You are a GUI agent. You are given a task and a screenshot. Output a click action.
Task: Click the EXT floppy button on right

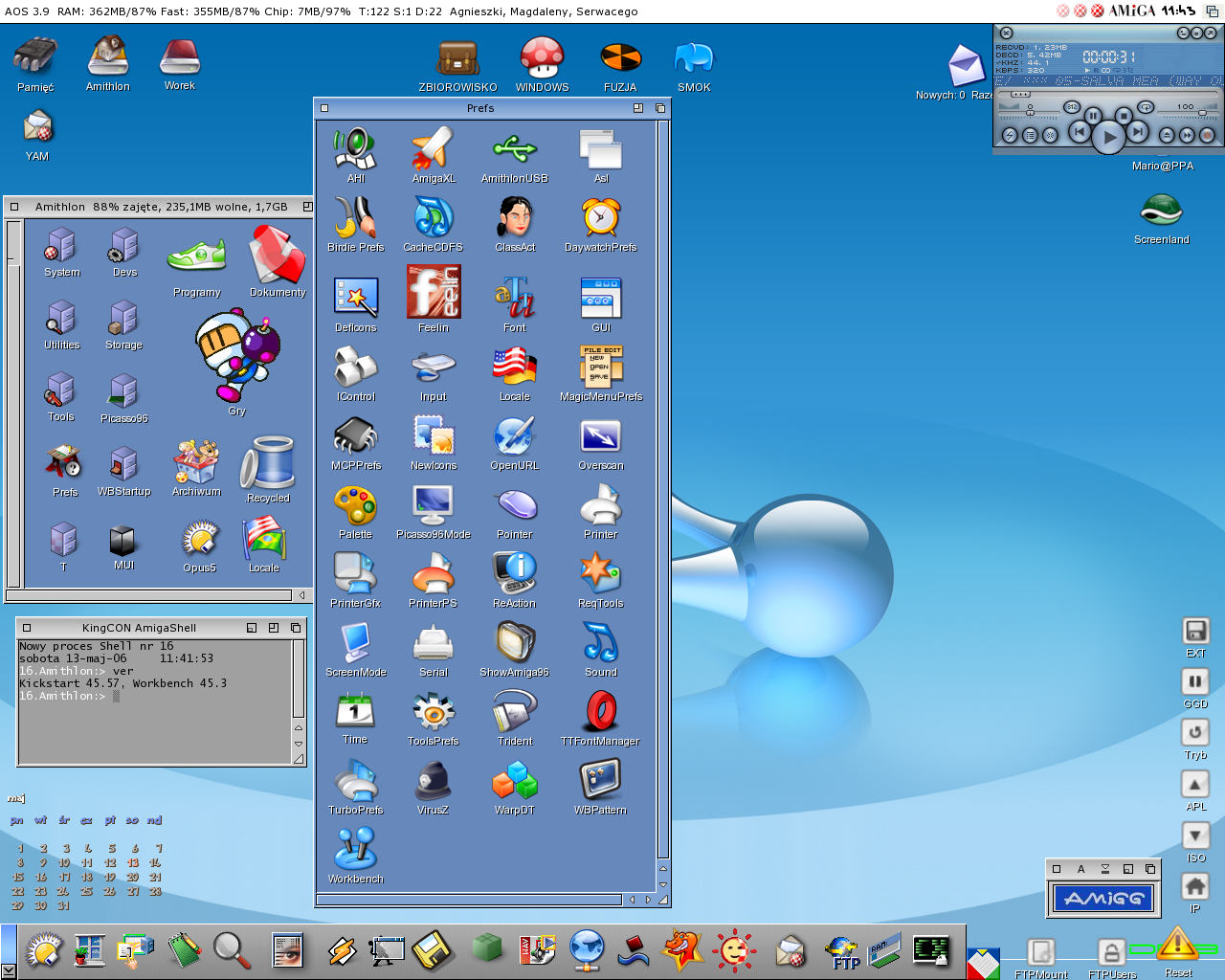click(1195, 631)
